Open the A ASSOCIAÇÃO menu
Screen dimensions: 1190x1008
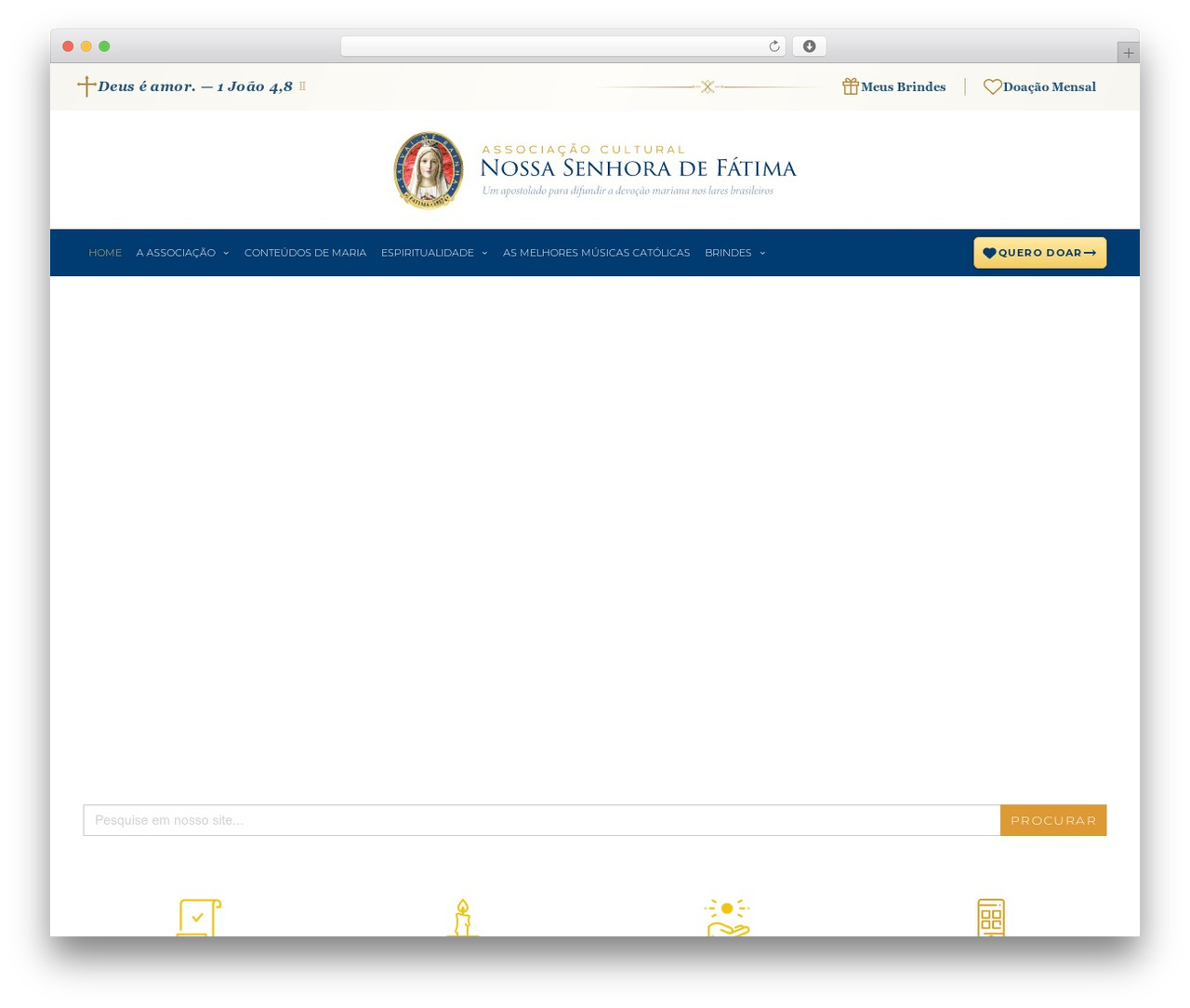click(x=176, y=253)
